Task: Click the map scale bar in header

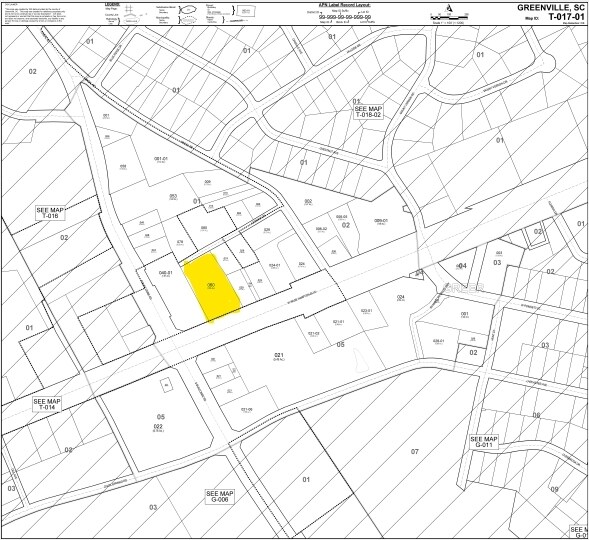Action: coord(450,17)
